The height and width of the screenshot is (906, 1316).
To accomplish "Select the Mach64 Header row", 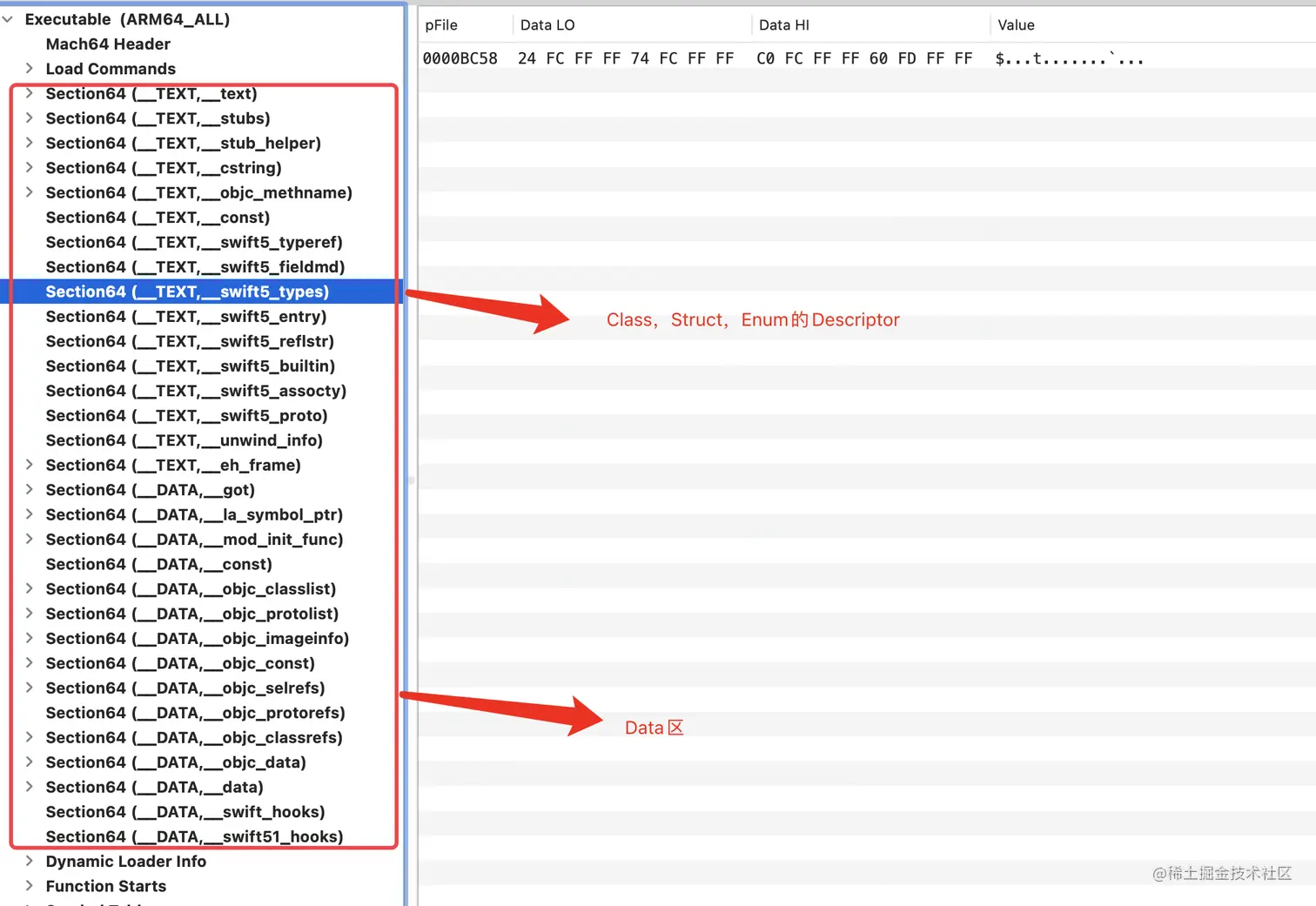I will (202, 44).
